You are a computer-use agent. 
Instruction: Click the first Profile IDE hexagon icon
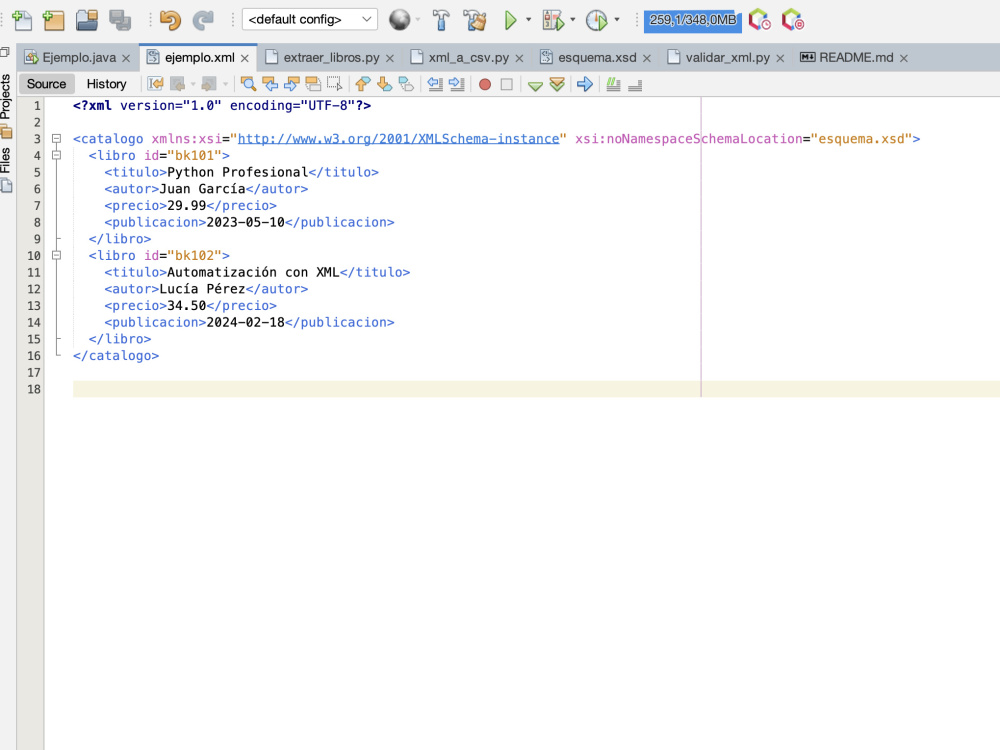[759, 20]
